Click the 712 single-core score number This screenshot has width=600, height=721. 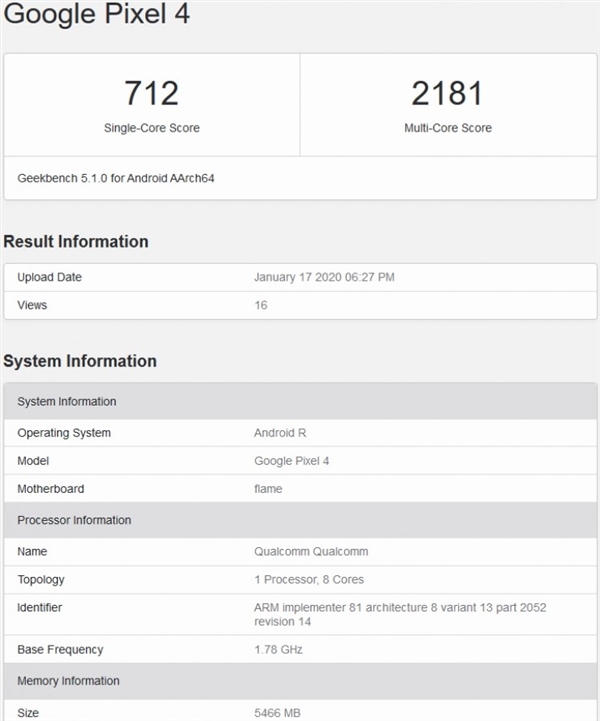coord(151,93)
